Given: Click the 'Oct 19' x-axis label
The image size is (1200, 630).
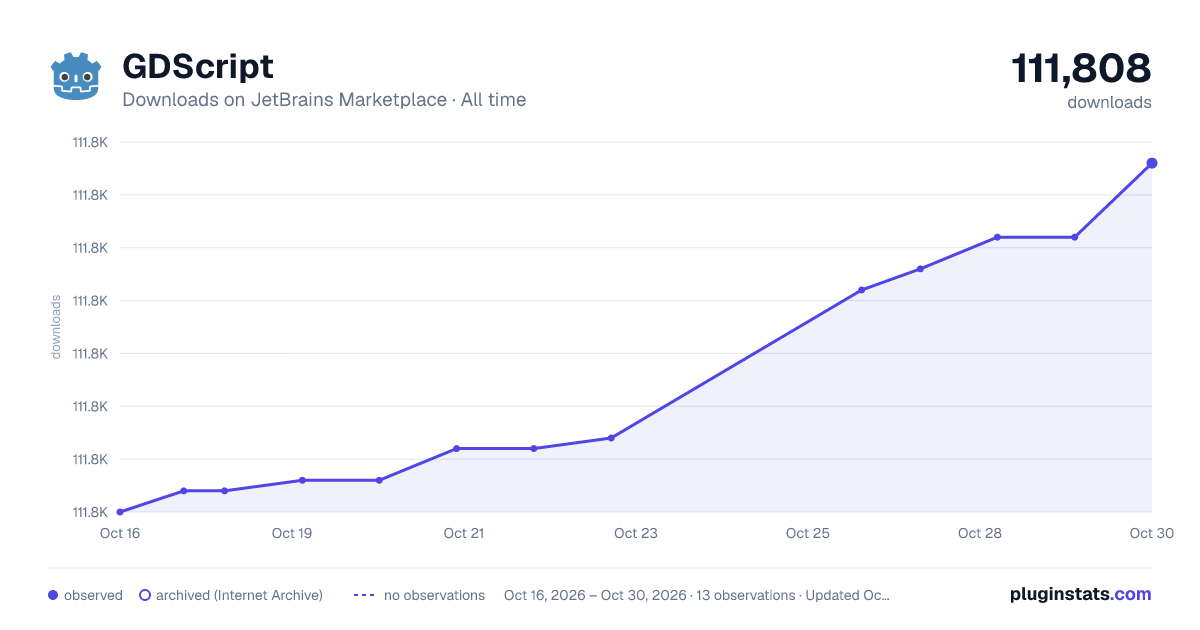Looking at the screenshot, I should (292, 533).
